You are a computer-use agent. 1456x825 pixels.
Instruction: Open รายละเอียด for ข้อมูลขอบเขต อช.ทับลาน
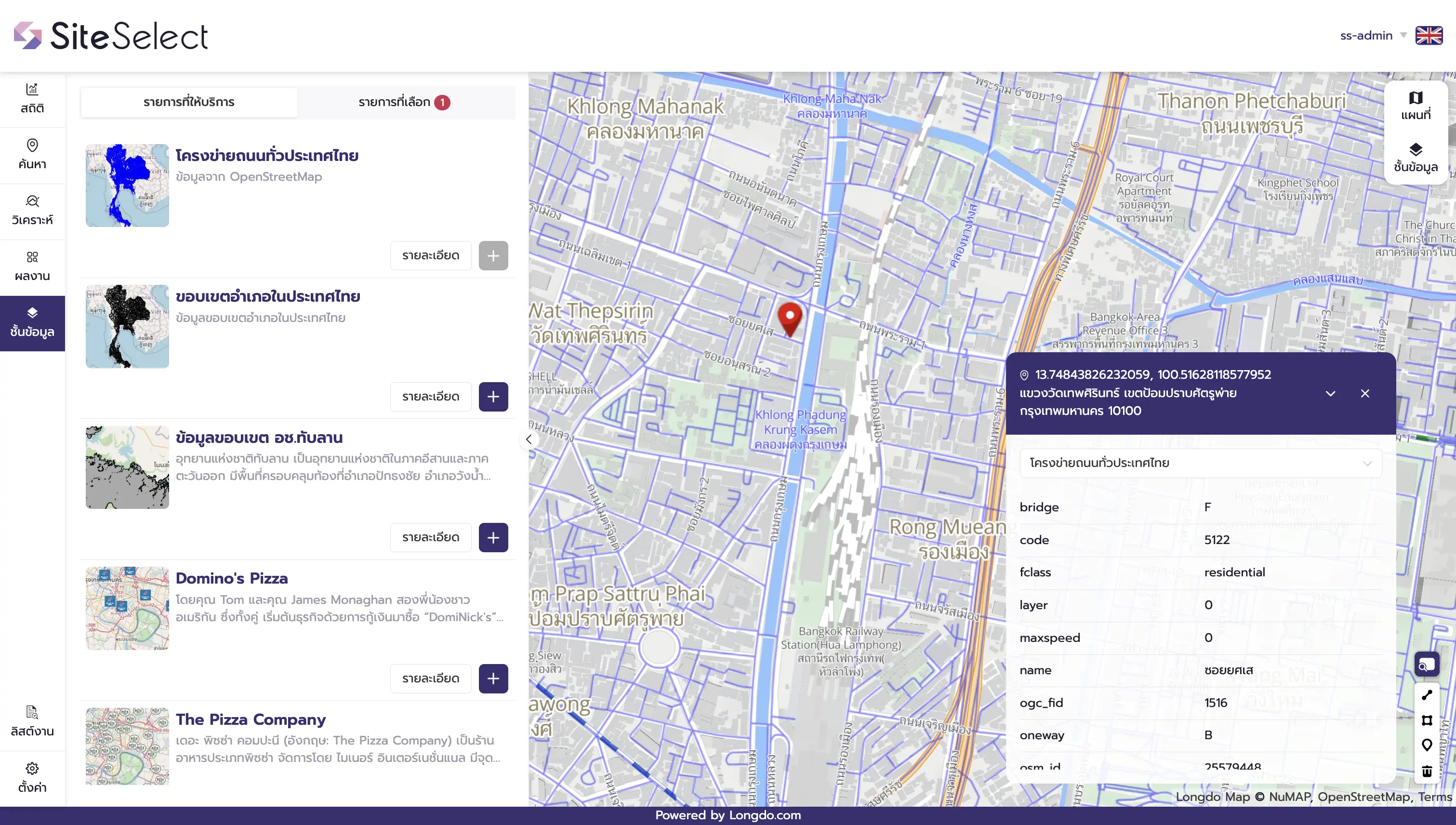point(431,537)
